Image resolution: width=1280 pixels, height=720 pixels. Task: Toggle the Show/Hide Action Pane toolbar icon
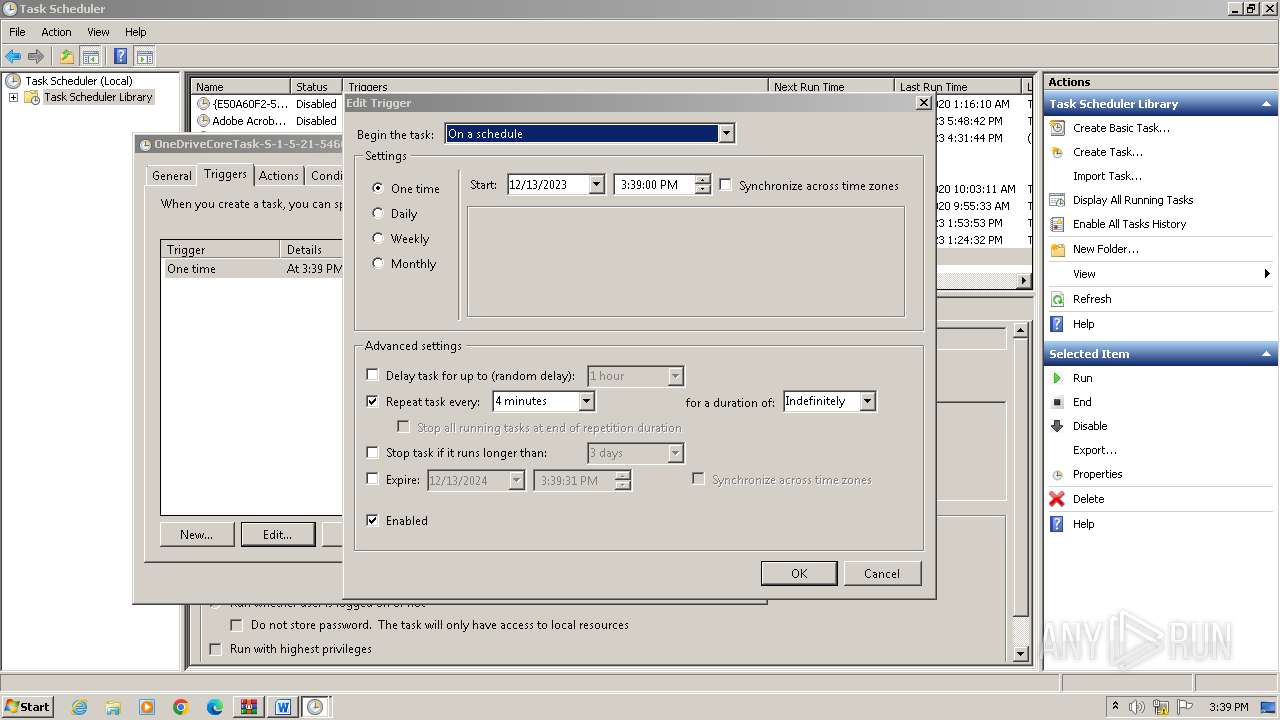pos(144,57)
